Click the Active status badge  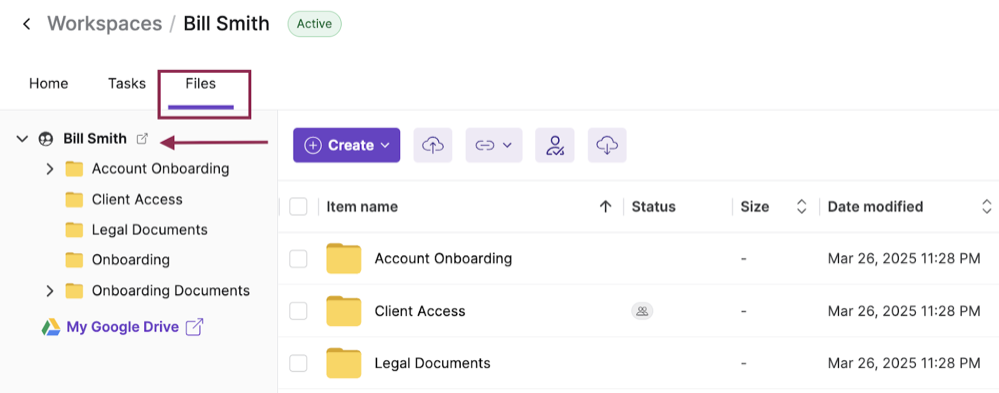tap(314, 24)
